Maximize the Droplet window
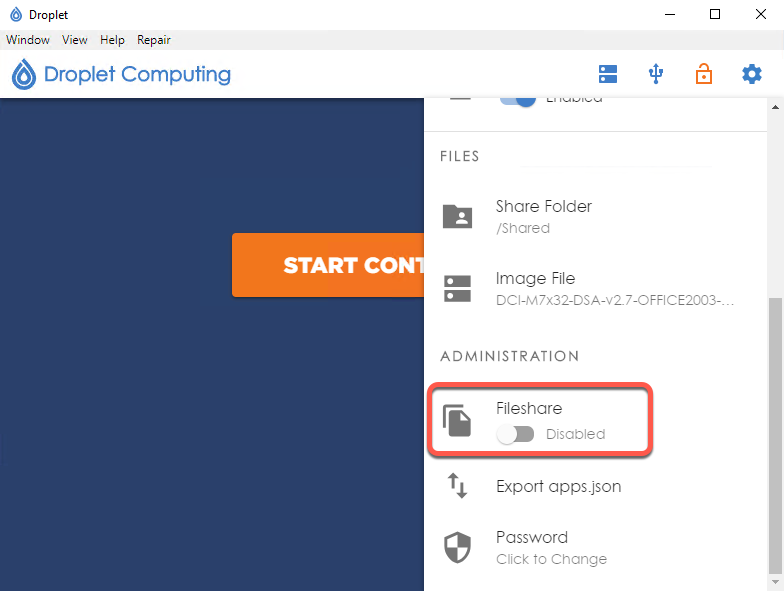Screen dimensions: 784x591 click(715, 14)
